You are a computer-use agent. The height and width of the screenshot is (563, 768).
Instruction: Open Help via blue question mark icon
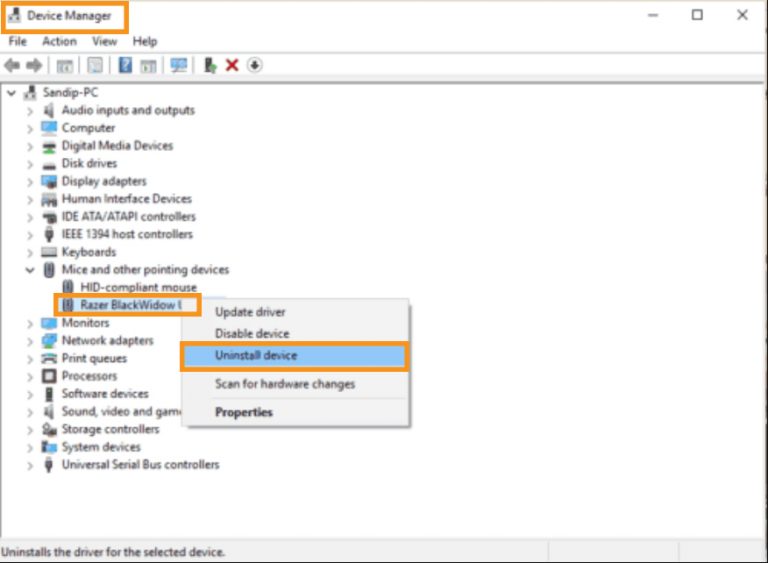[125, 65]
